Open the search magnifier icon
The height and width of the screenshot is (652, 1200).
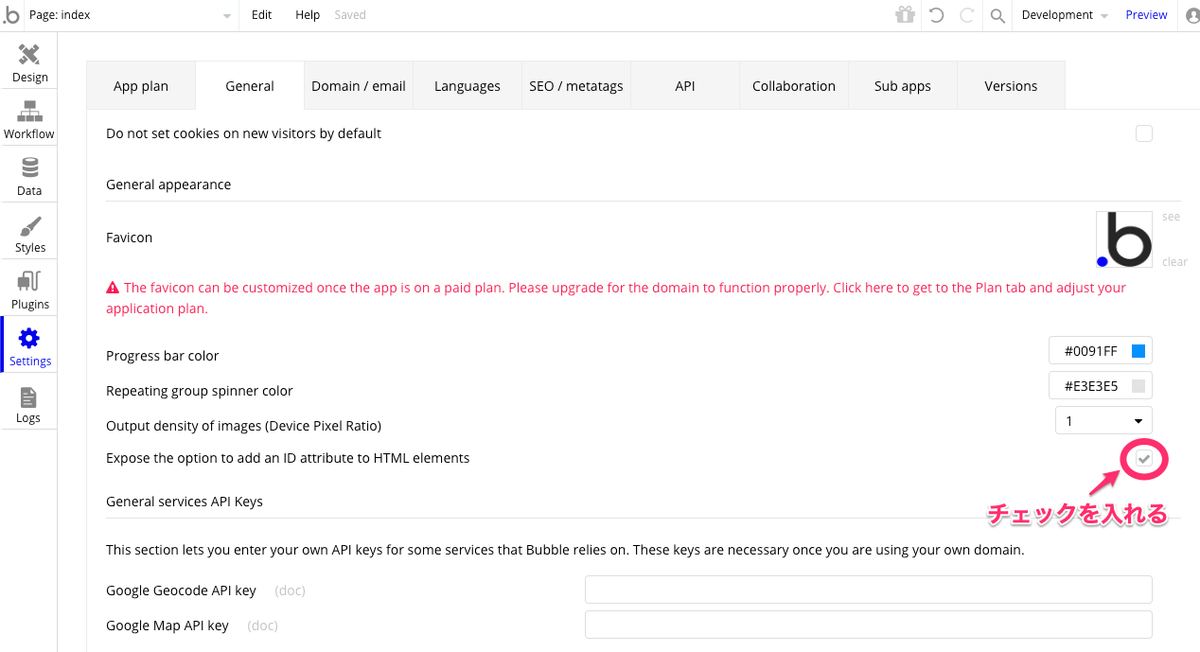tap(997, 15)
